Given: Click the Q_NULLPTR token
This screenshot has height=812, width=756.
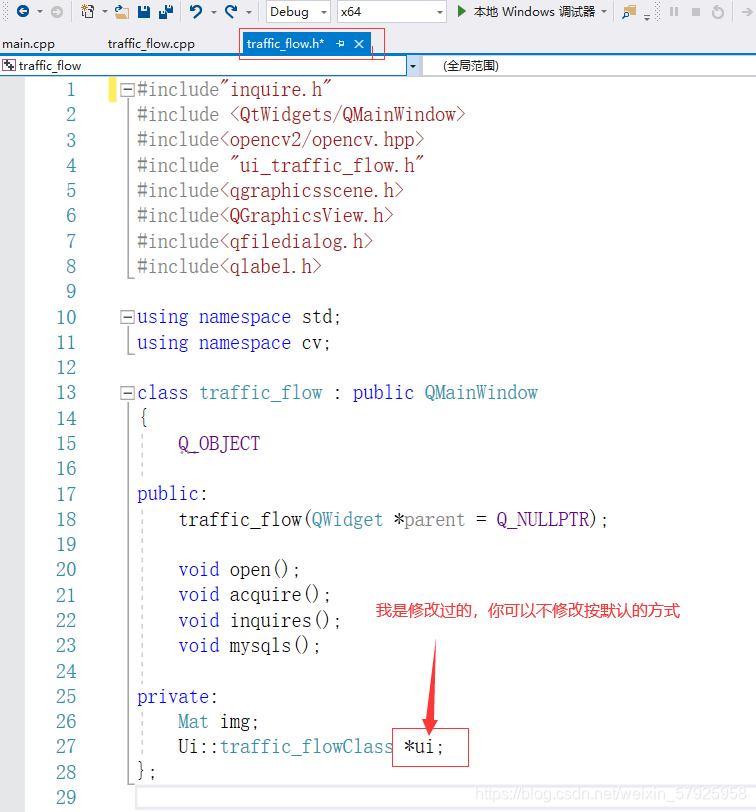Looking at the screenshot, I should 543,519.
